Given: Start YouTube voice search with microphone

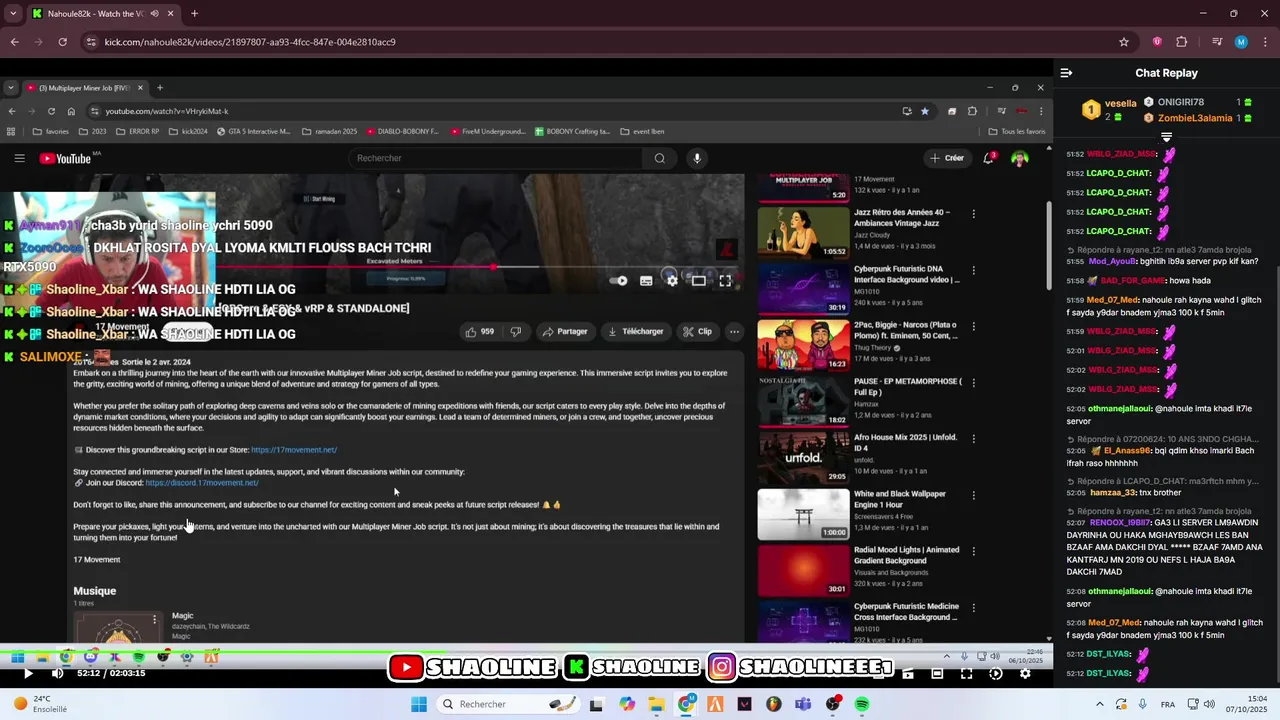Looking at the screenshot, I should click(697, 158).
